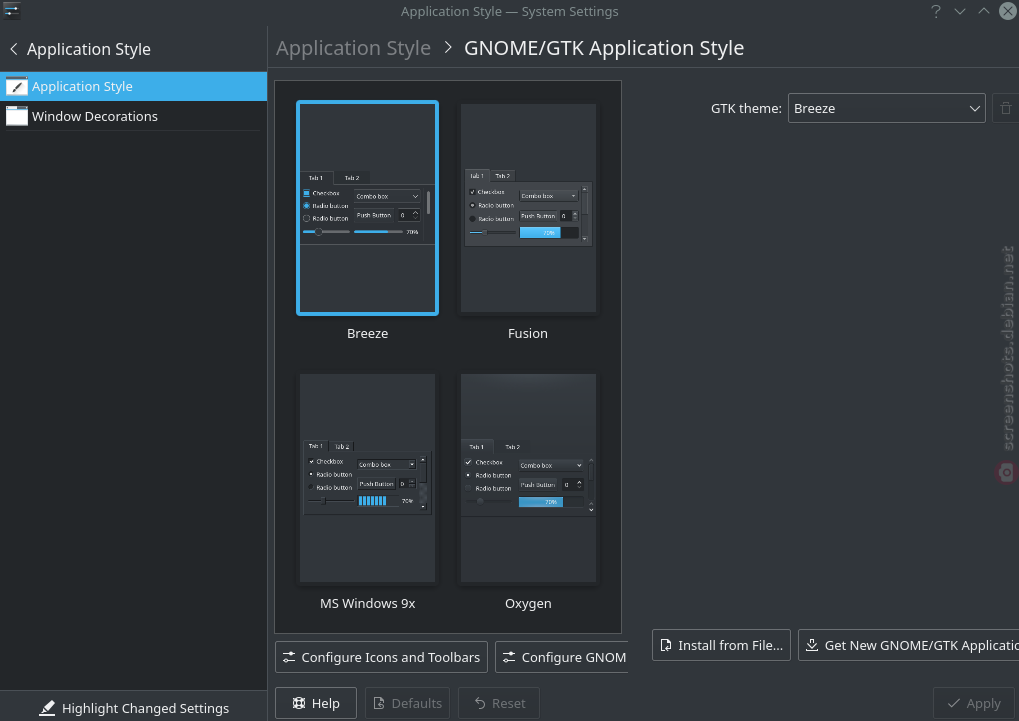Click Install from File button
The height and width of the screenshot is (721, 1019).
click(x=721, y=645)
